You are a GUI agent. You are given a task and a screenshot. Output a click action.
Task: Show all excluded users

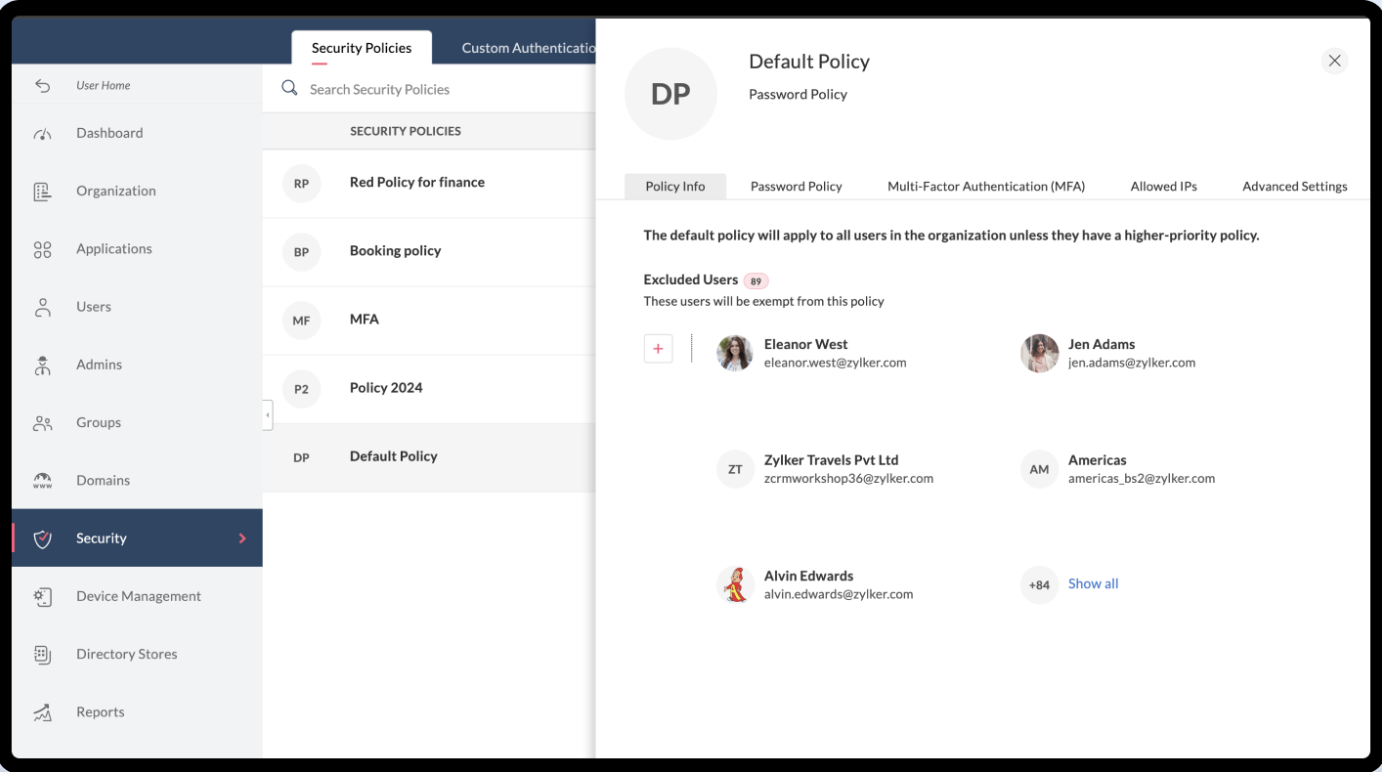click(1093, 583)
